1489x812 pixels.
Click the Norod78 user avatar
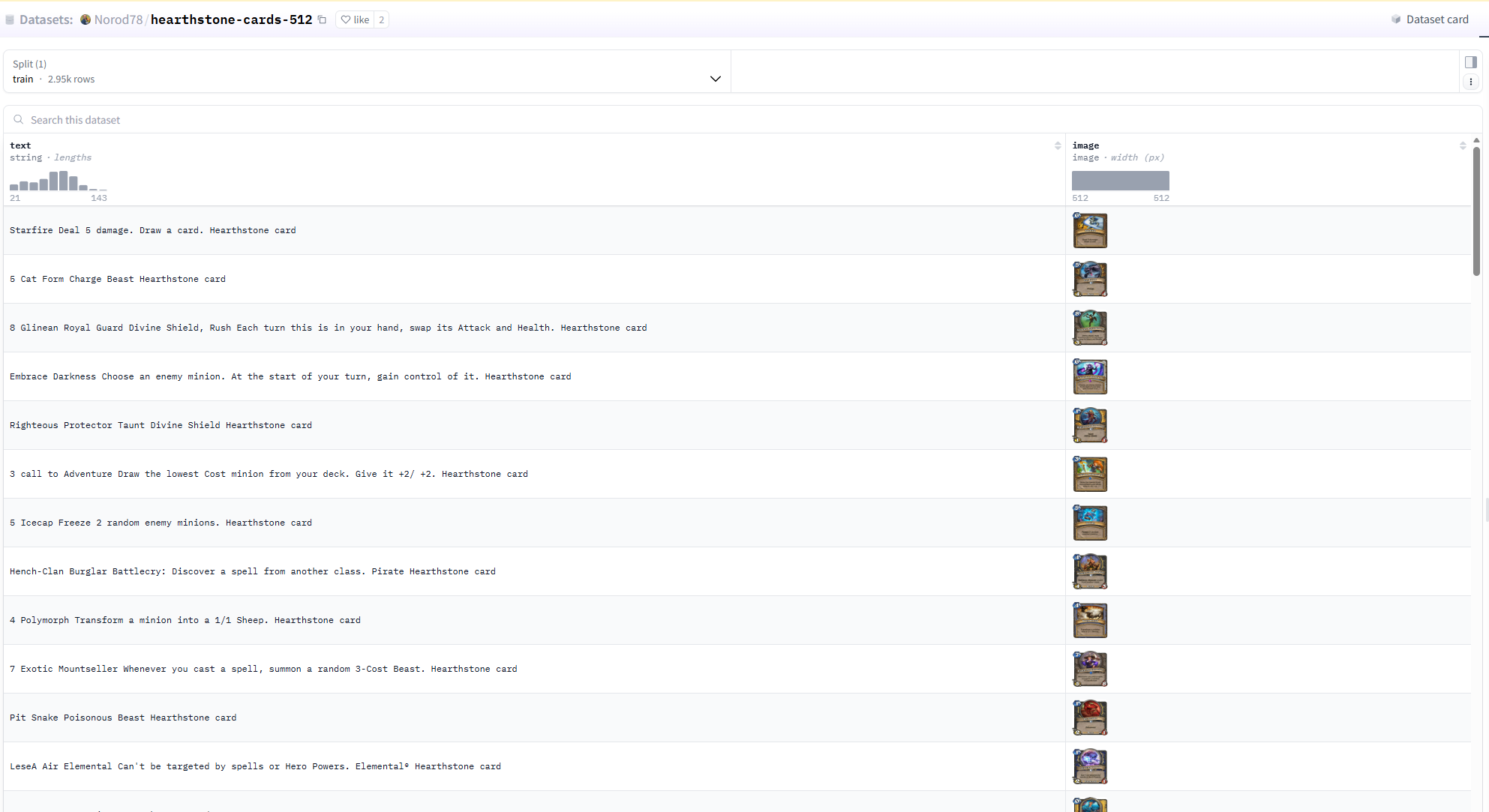click(86, 19)
